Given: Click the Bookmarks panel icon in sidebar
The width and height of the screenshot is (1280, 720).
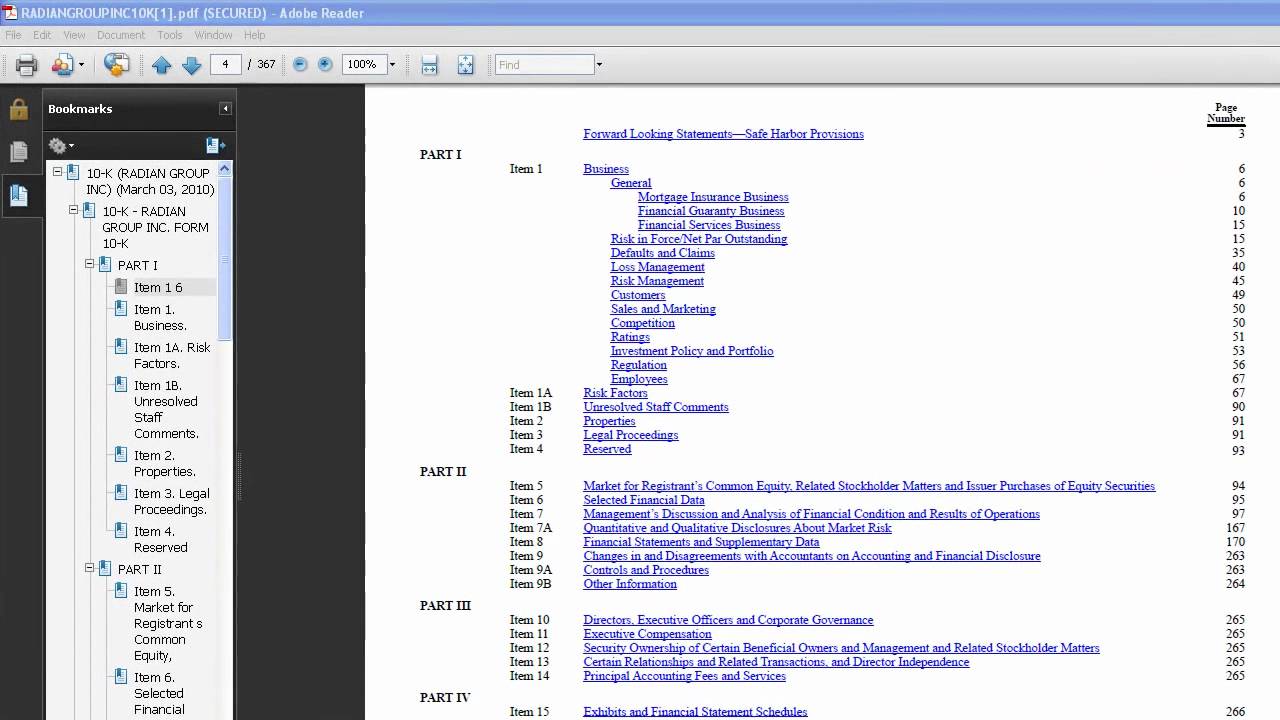Looking at the screenshot, I should click(18, 194).
